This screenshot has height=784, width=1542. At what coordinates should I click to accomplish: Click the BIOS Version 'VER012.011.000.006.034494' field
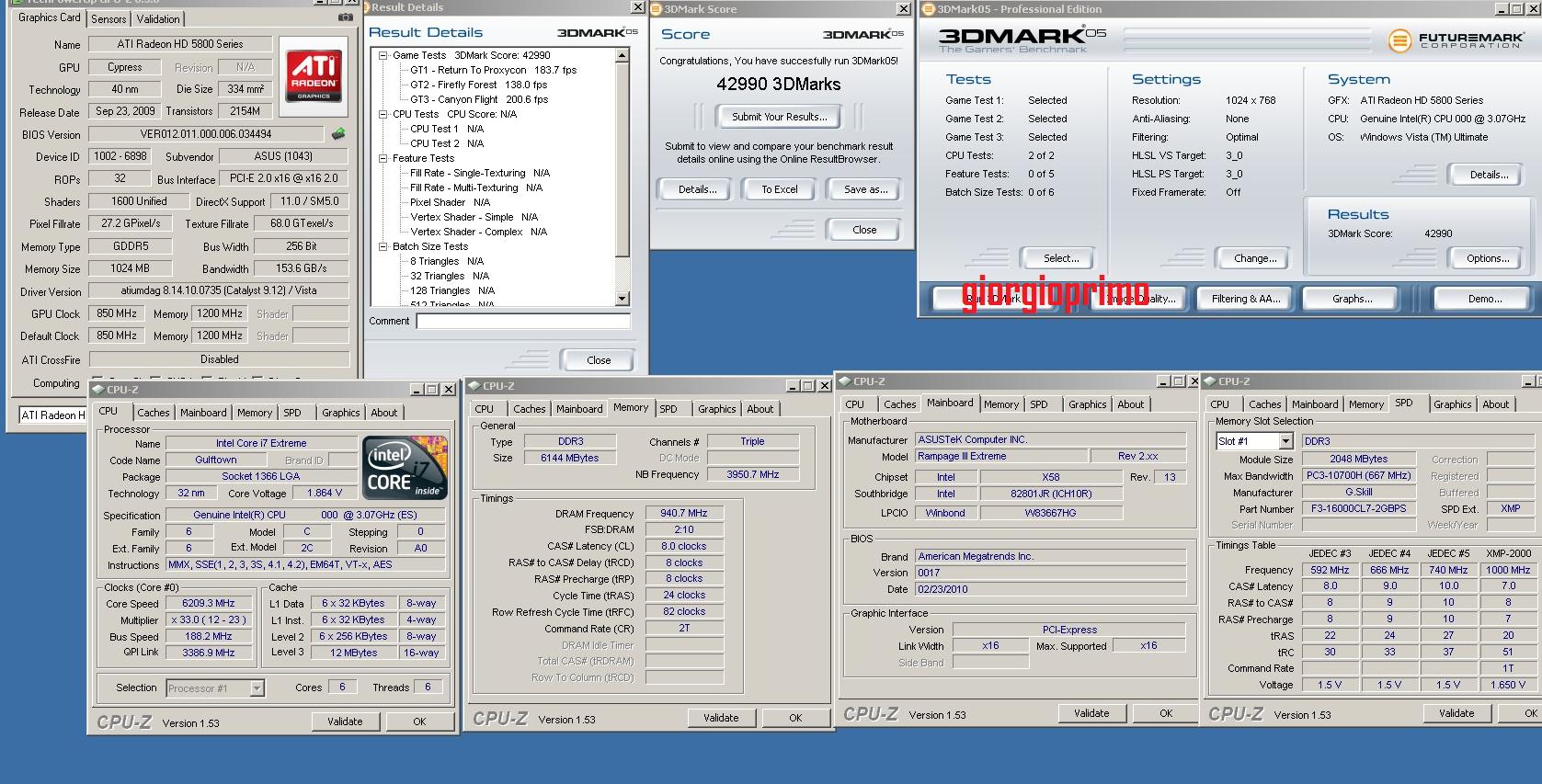[x=206, y=134]
